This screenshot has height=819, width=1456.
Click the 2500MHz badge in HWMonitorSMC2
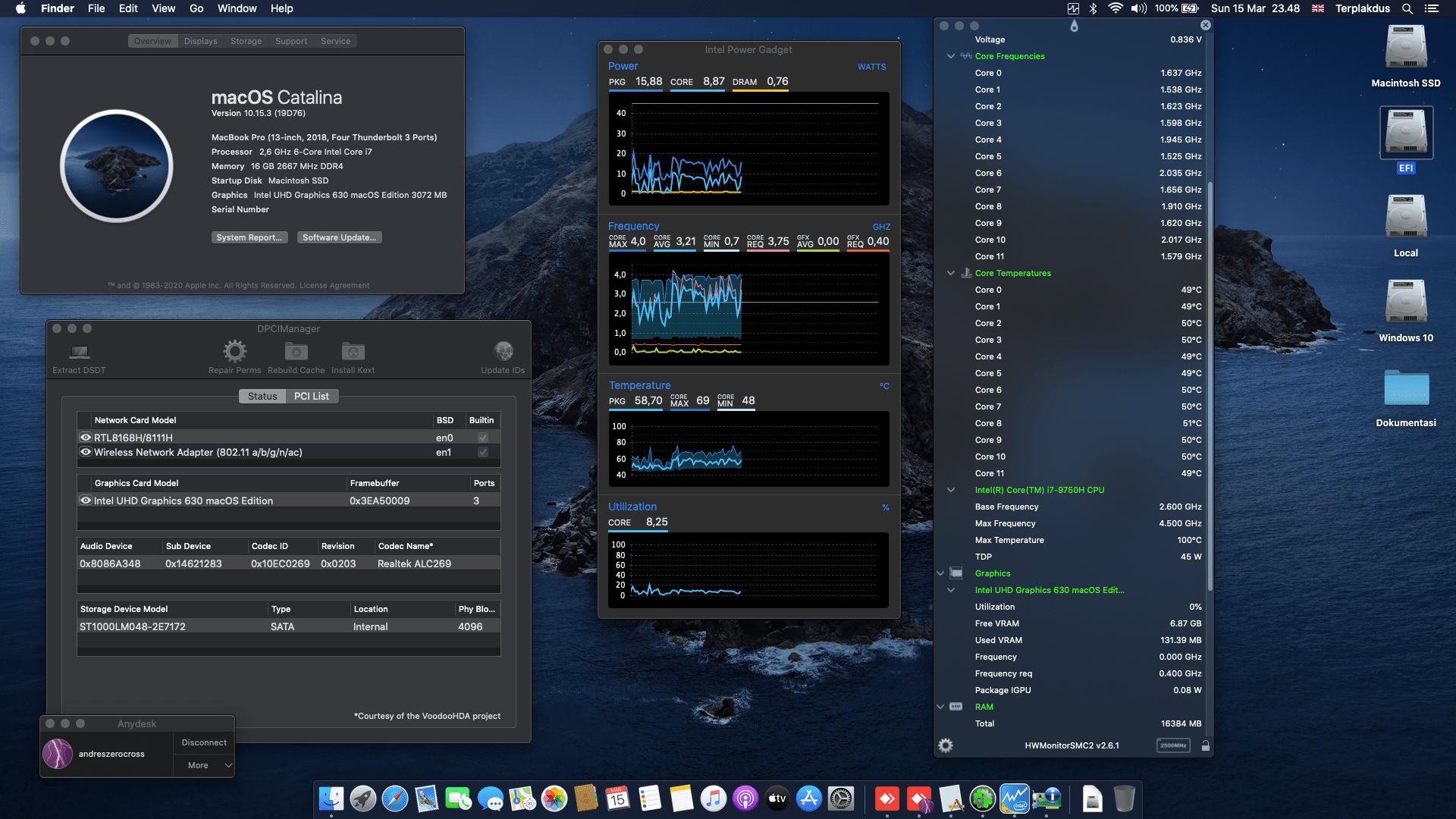pyautogui.click(x=1173, y=745)
